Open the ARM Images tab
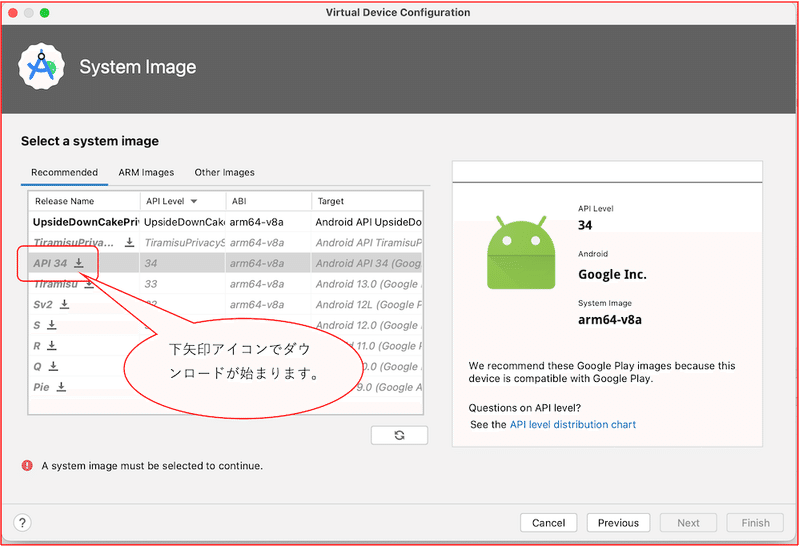 (x=146, y=172)
